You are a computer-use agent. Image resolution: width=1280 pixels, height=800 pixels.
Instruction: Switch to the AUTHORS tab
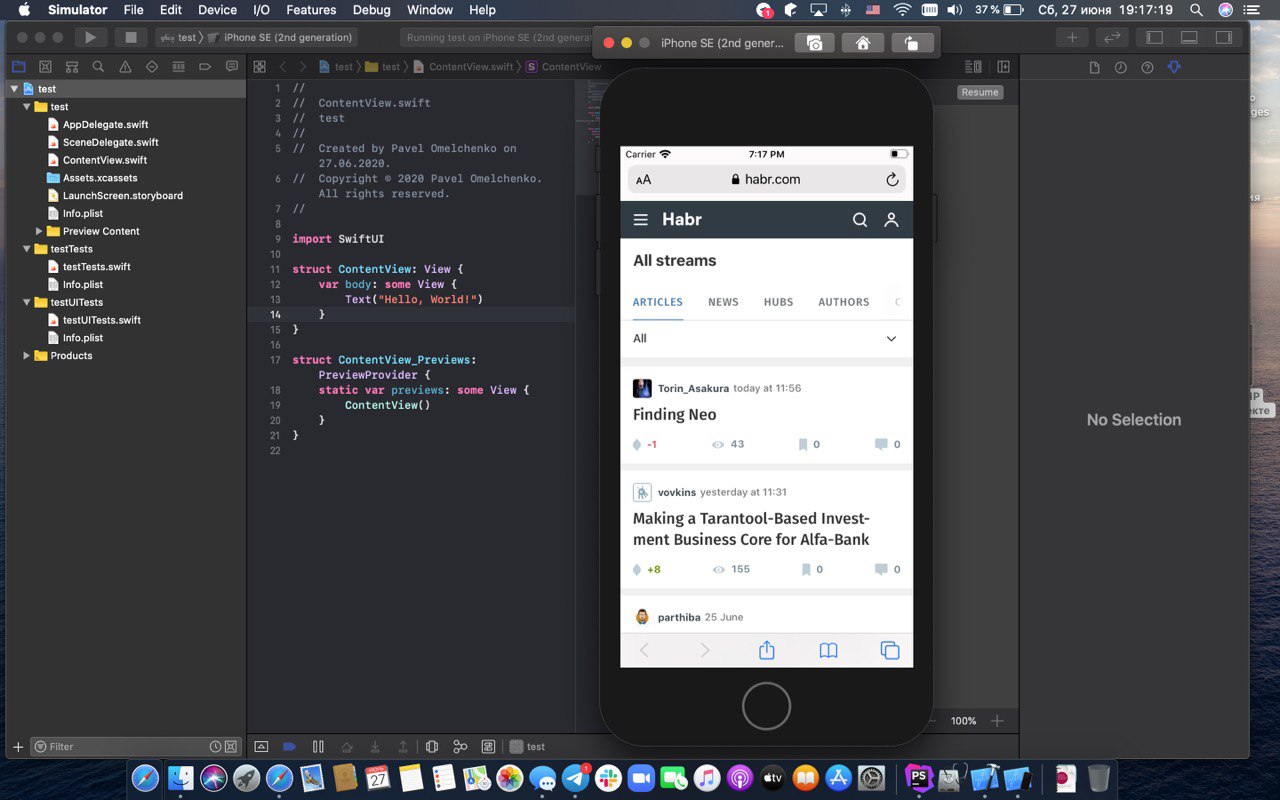pos(844,302)
